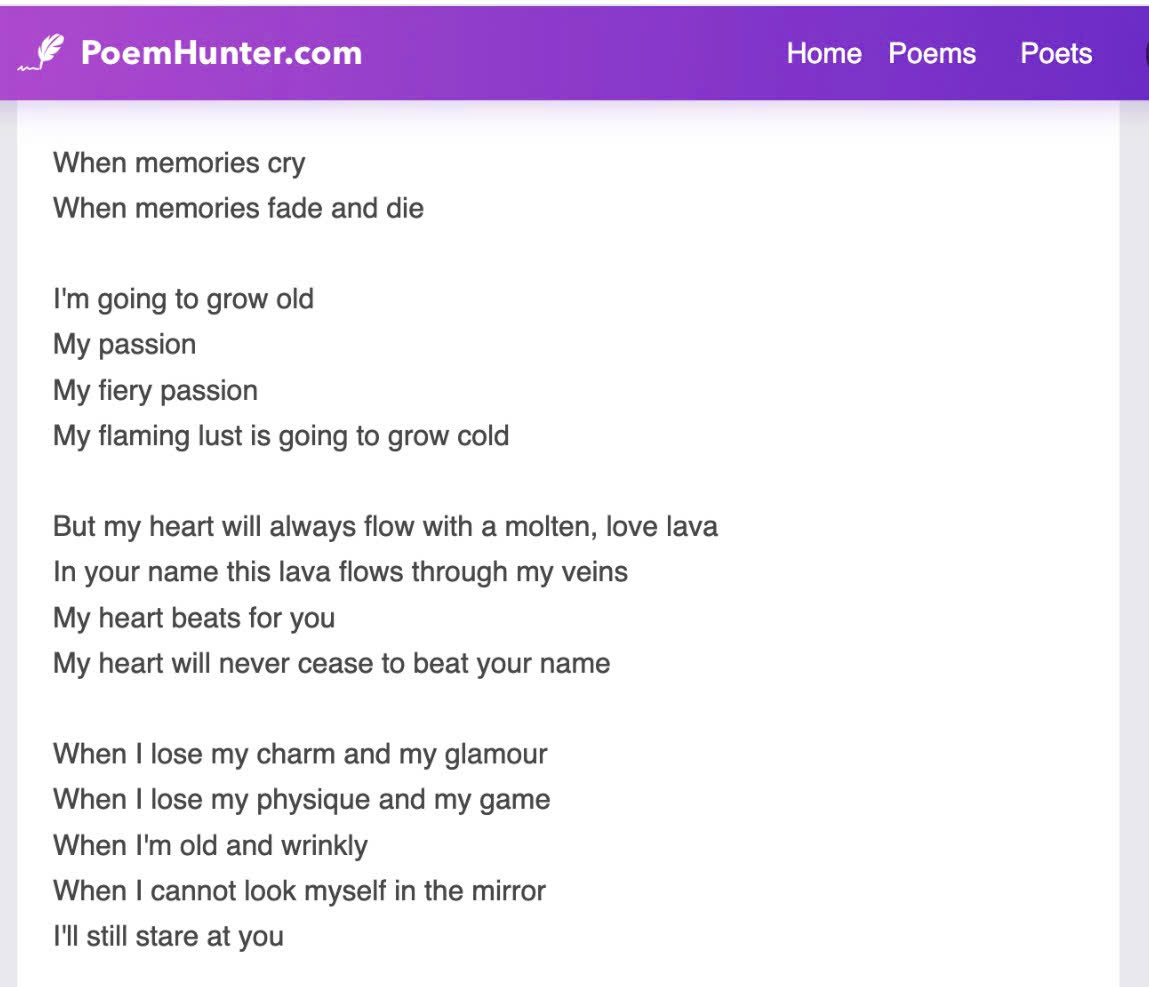Screen dimensions: 1149x987
Task: Click the line 'My heart beats for you'
Action: coord(194,618)
